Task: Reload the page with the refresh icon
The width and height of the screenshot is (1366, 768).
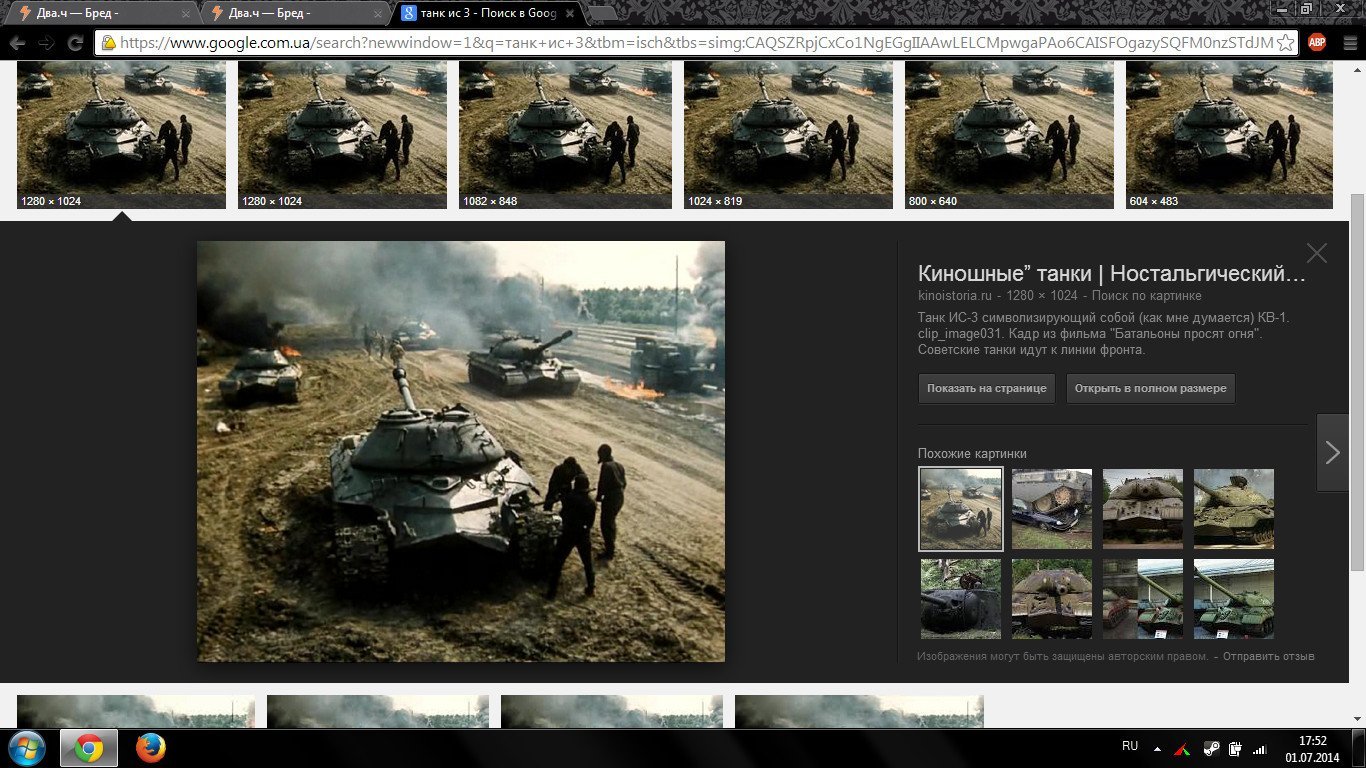Action: [75, 43]
